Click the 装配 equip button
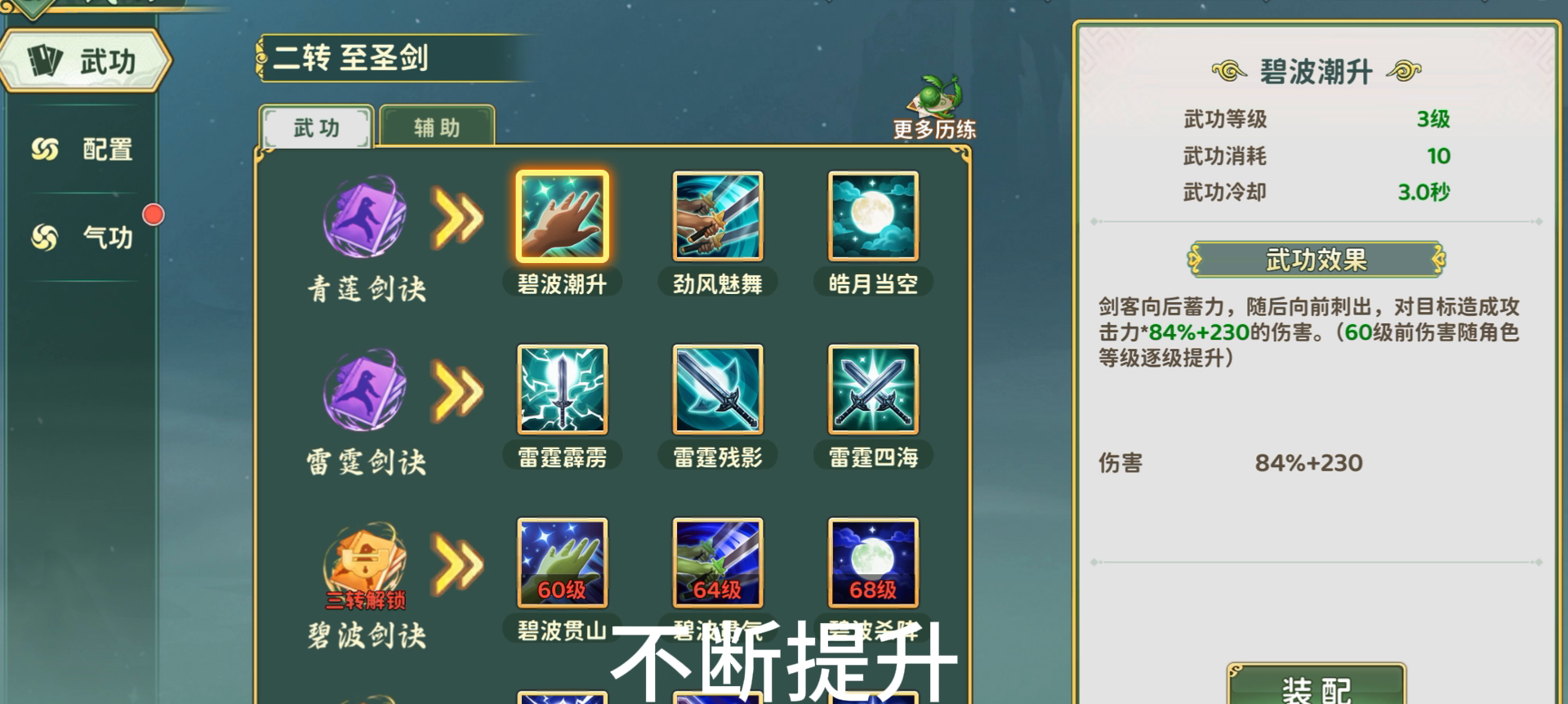1568x704 pixels. coord(1316,686)
